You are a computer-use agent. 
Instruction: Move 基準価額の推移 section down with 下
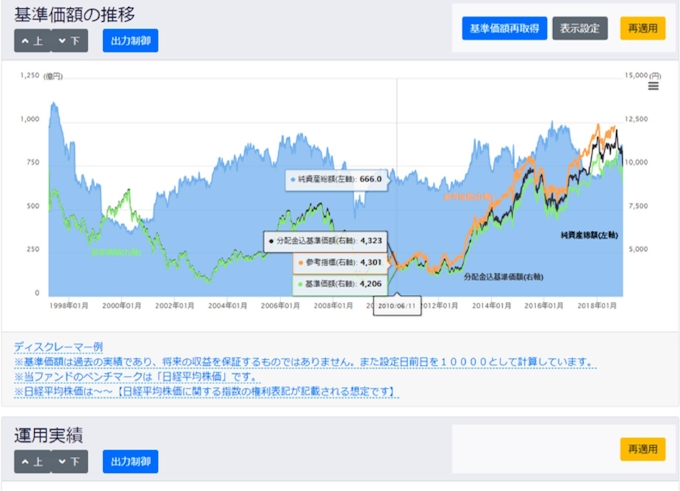pyautogui.click(x=70, y=41)
